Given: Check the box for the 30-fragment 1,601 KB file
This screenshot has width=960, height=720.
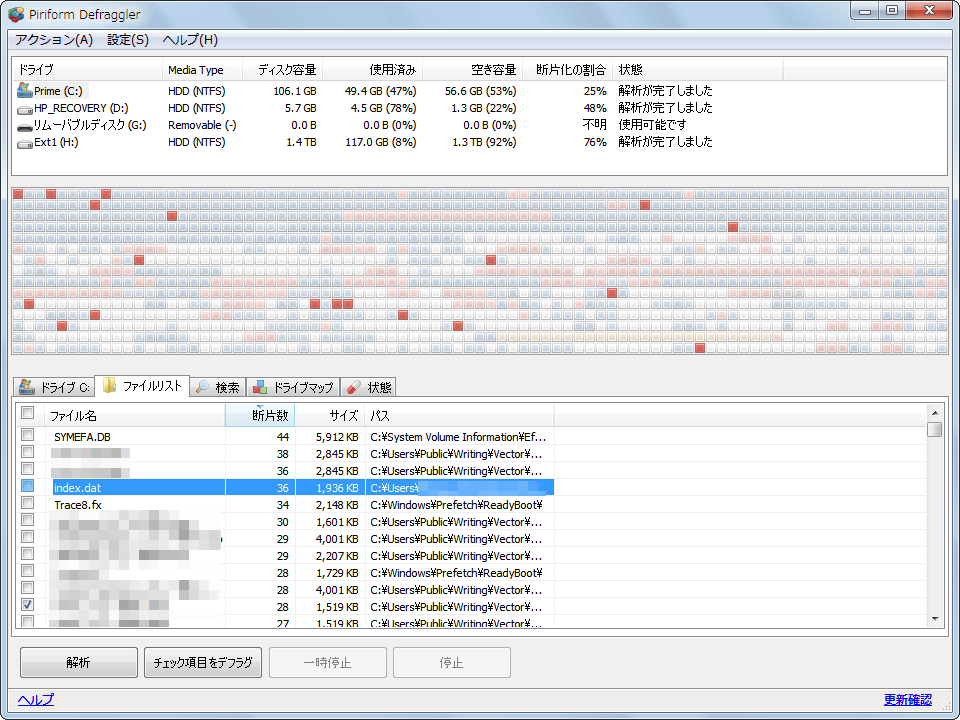Looking at the screenshot, I should pyautogui.click(x=28, y=520).
